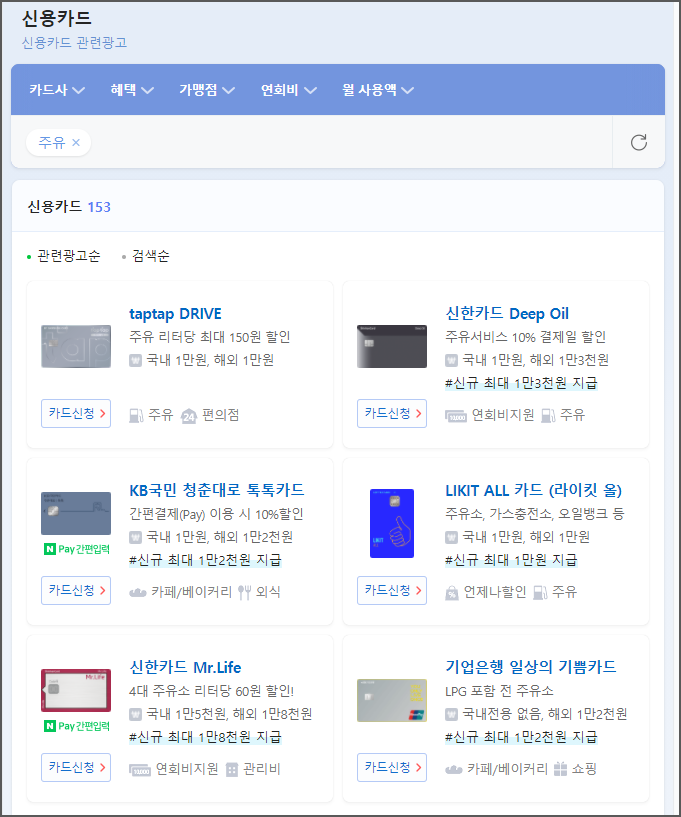The image size is (681, 817).
Task: Expand the 혜택 dropdown
Action: coord(132,90)
